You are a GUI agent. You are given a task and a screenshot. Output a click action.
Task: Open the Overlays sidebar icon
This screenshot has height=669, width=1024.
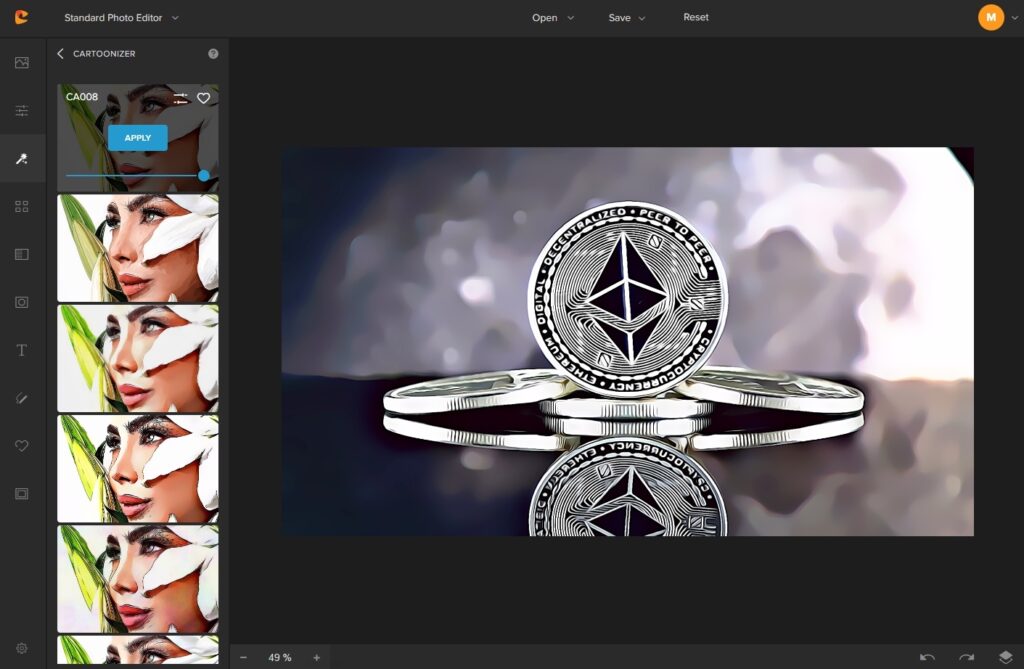[22, 254]
